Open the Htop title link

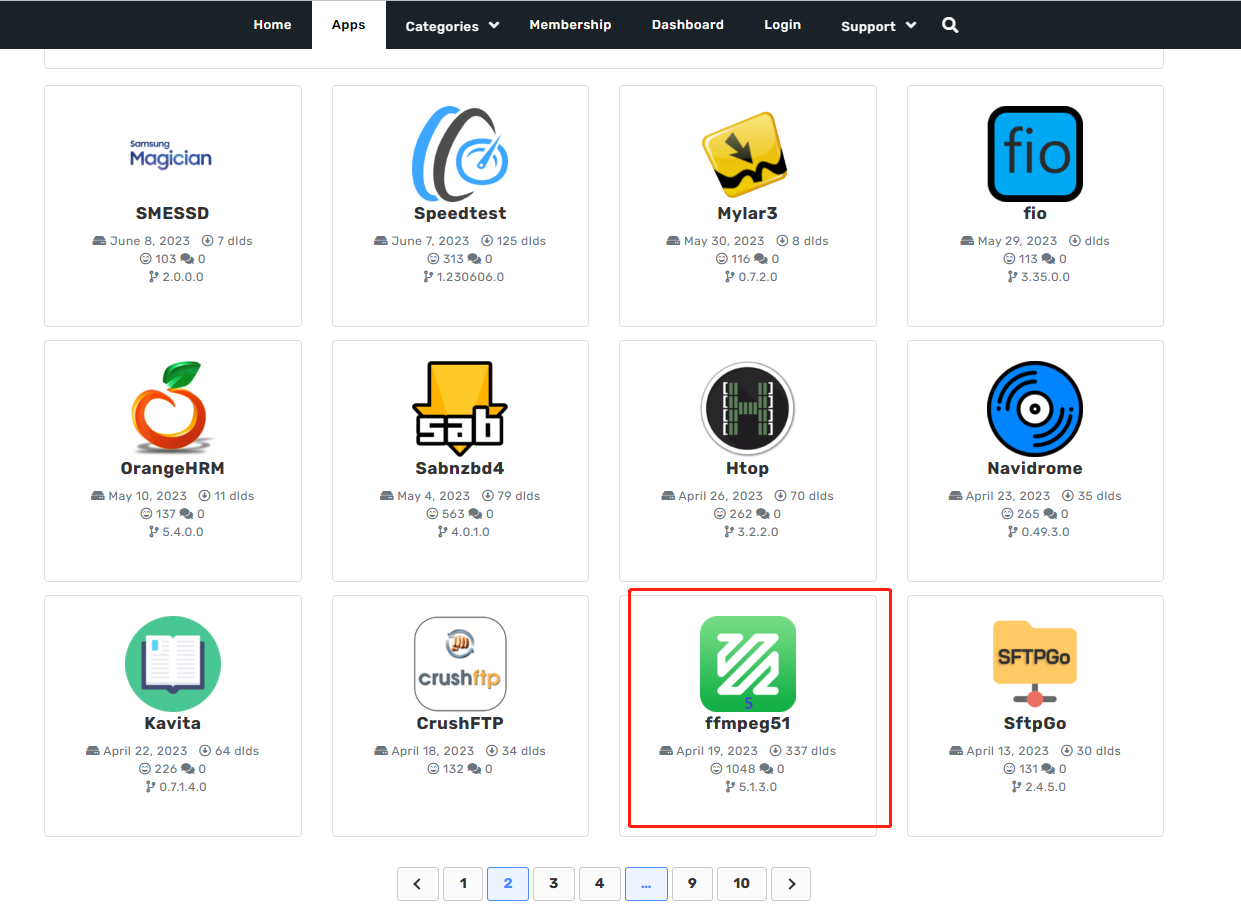pos(747,468)
